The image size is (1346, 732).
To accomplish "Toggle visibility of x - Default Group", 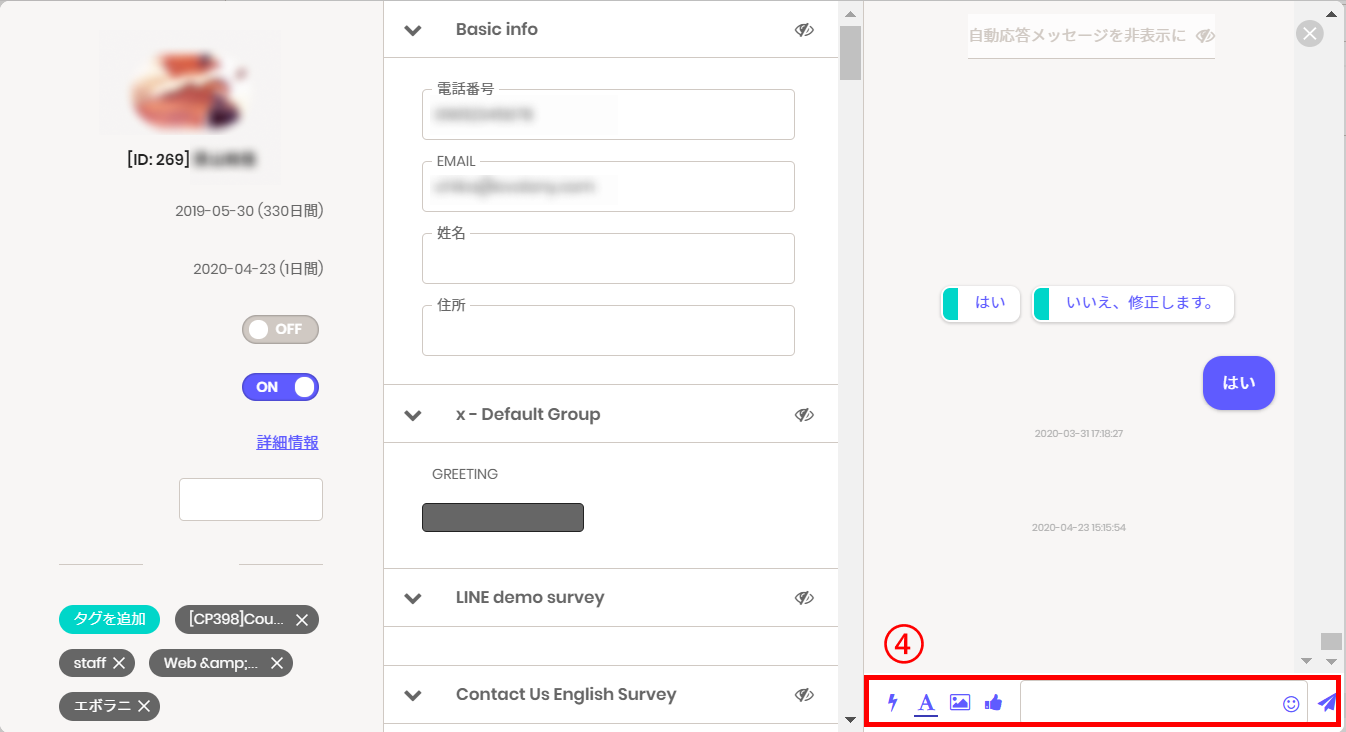I will coord(804,414).
